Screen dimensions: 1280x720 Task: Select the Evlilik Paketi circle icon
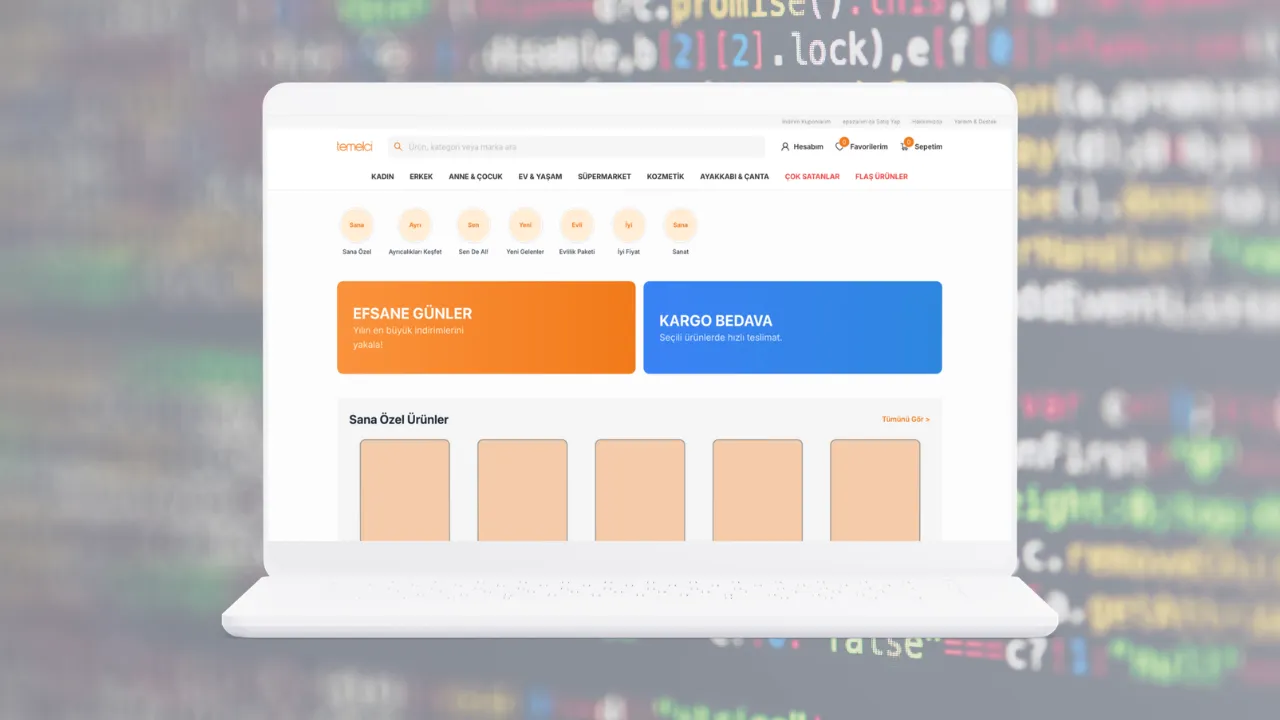pos(577,225)
